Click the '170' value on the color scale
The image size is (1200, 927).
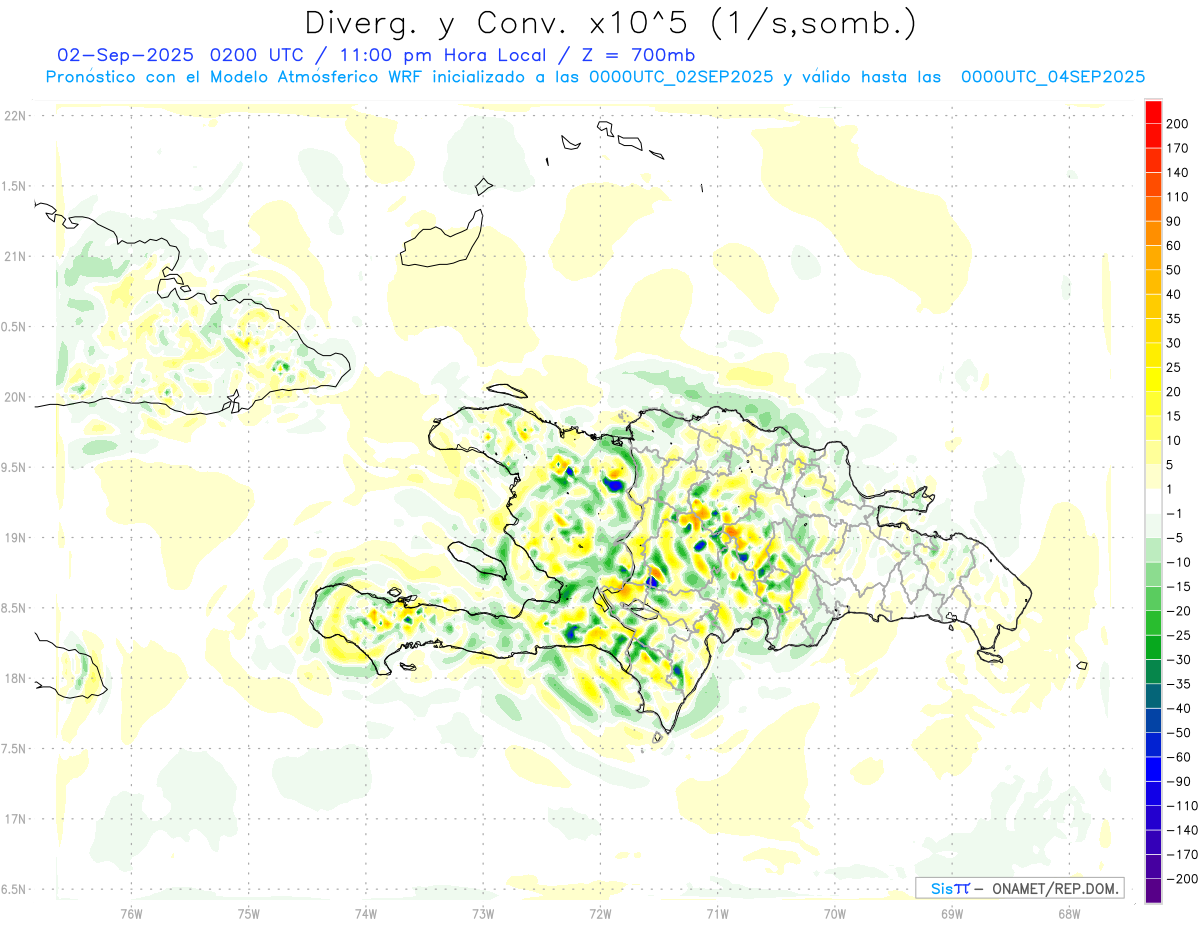(1178, 148)
